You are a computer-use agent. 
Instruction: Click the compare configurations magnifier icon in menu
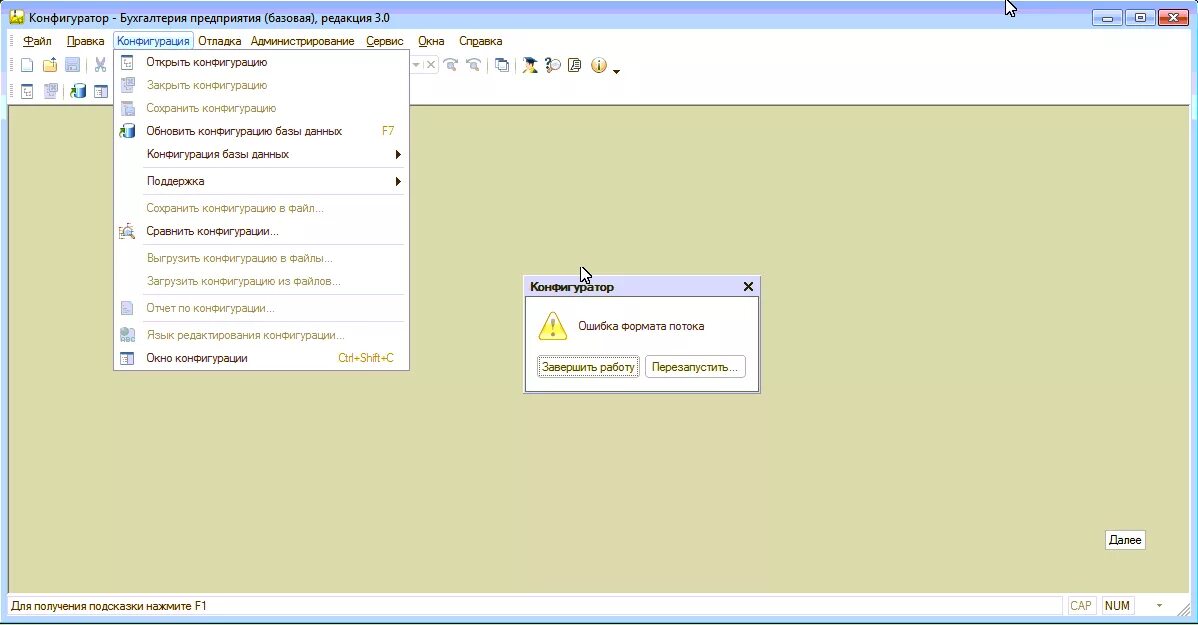click(127, 232)
